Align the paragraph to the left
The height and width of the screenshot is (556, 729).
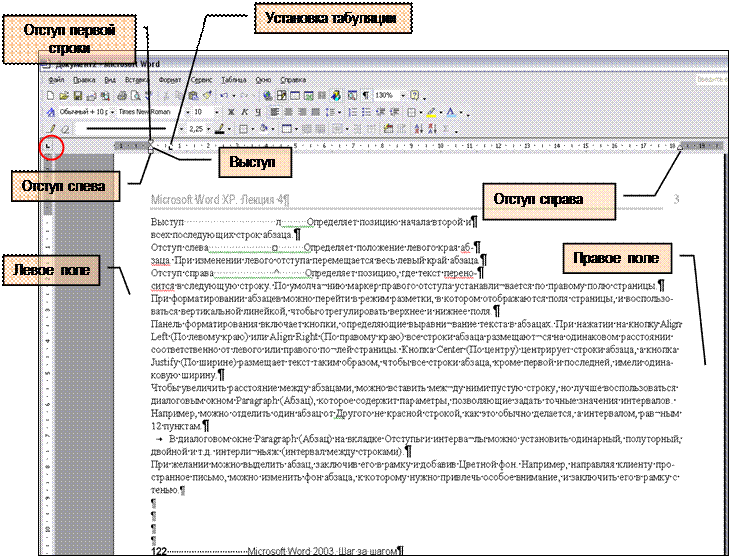pyautogui.click(x=274, y=112)
